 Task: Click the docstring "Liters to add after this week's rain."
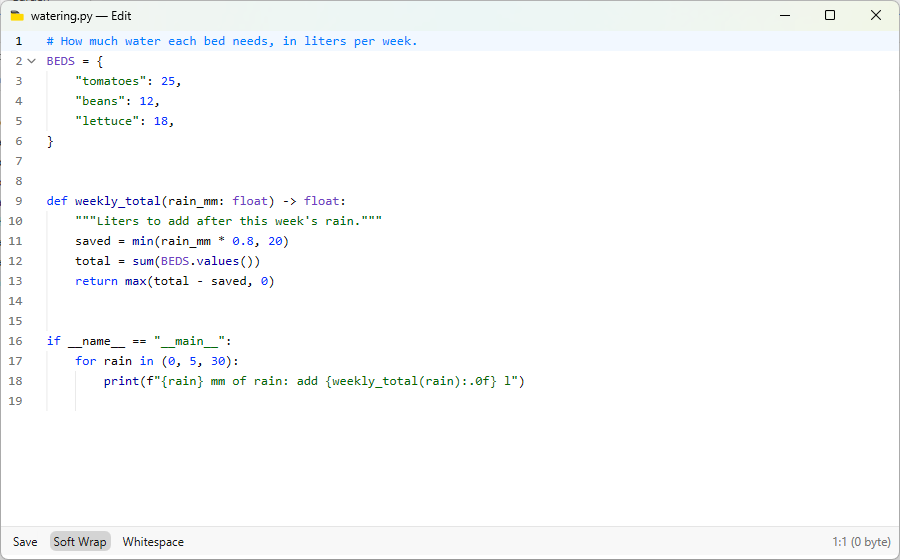(228, 221)
